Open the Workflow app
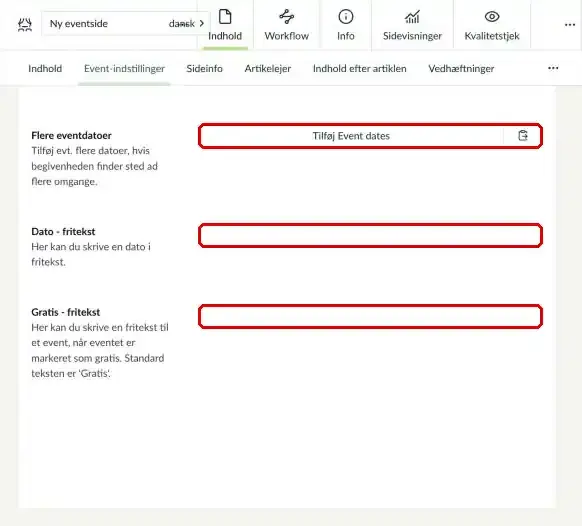 point(287,25)
